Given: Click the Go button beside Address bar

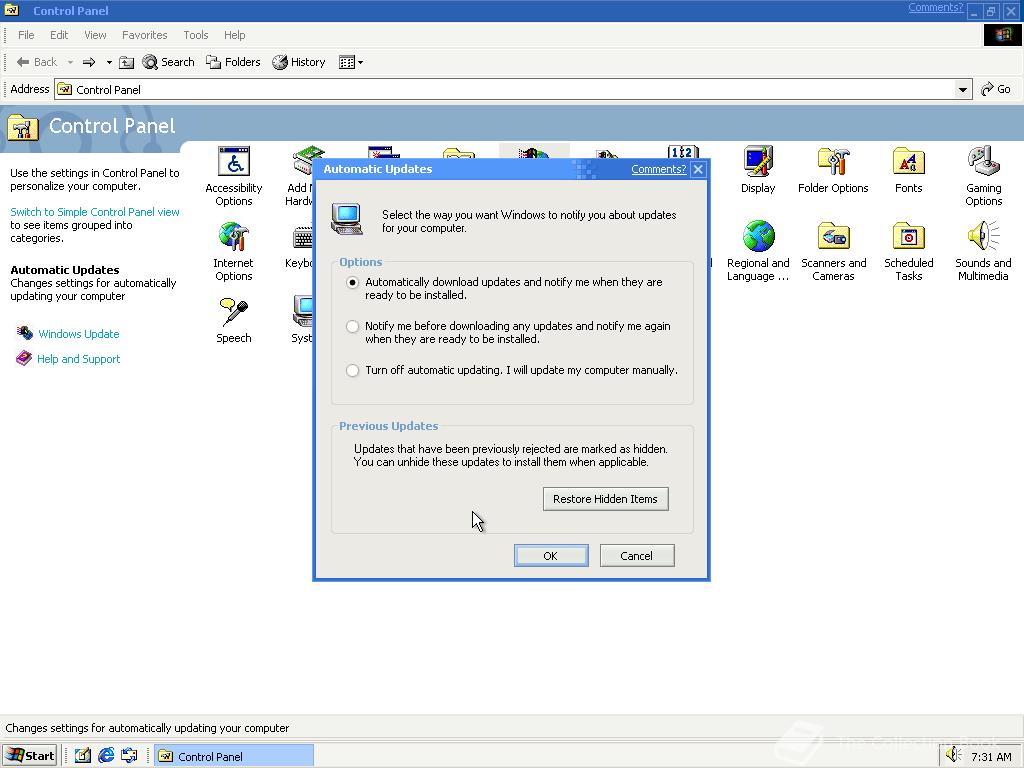Looking at the screenshot, I should tap(996, 89).
